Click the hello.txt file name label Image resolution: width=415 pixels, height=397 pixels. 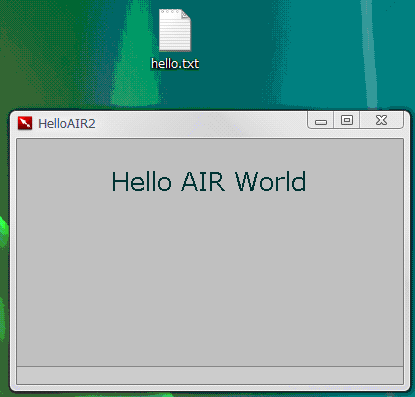(x=175, y=63)
